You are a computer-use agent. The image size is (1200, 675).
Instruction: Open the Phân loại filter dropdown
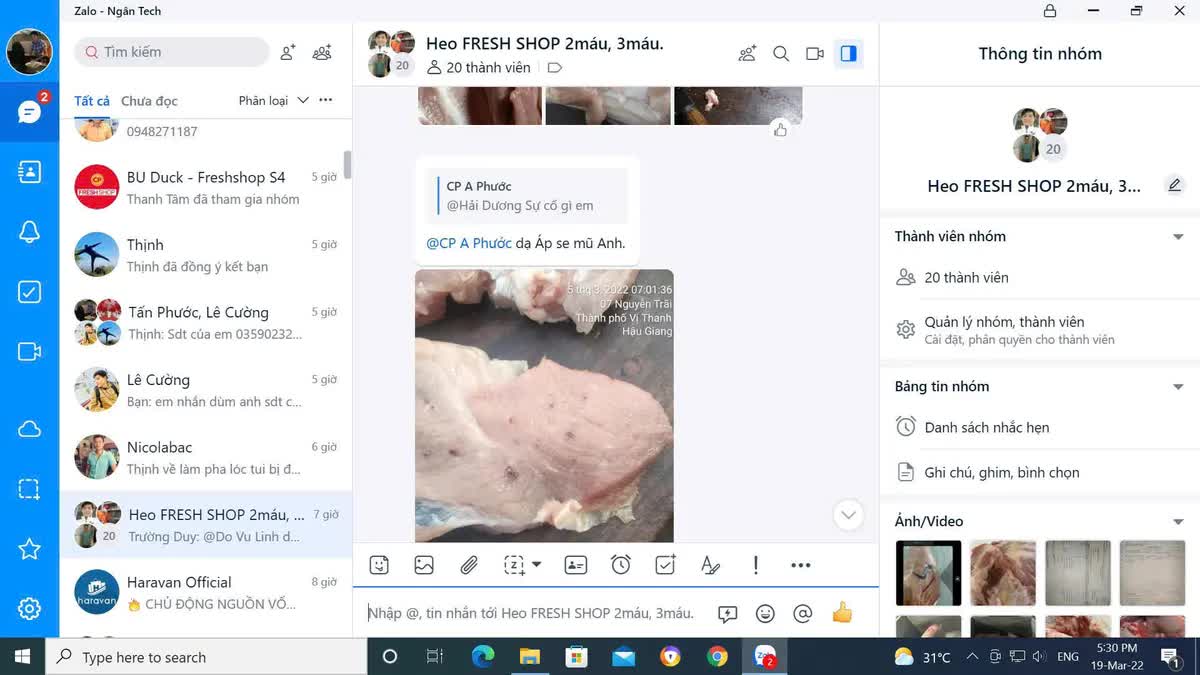(271, 101)
